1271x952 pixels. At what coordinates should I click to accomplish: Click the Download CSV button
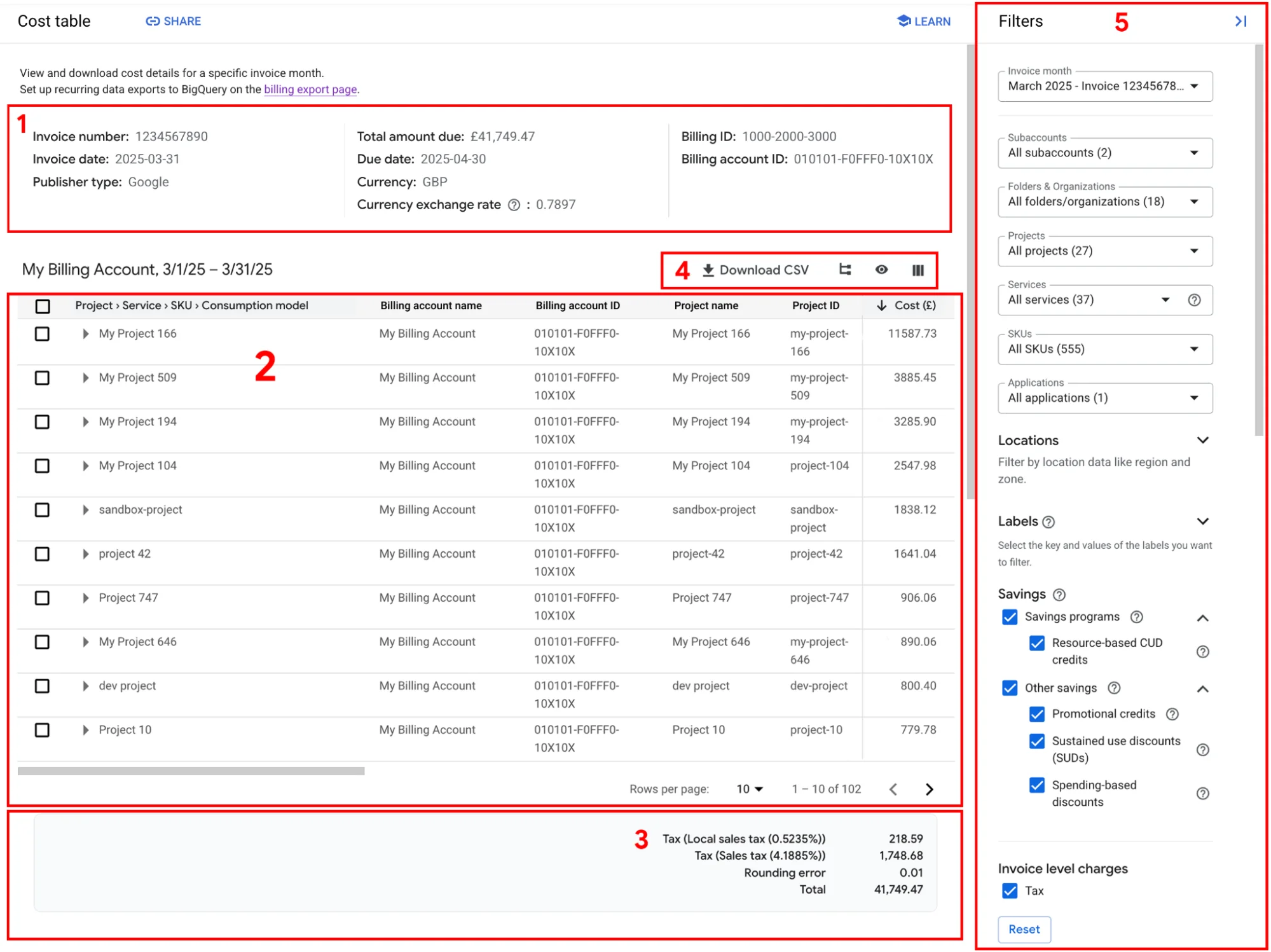[755, 270]
